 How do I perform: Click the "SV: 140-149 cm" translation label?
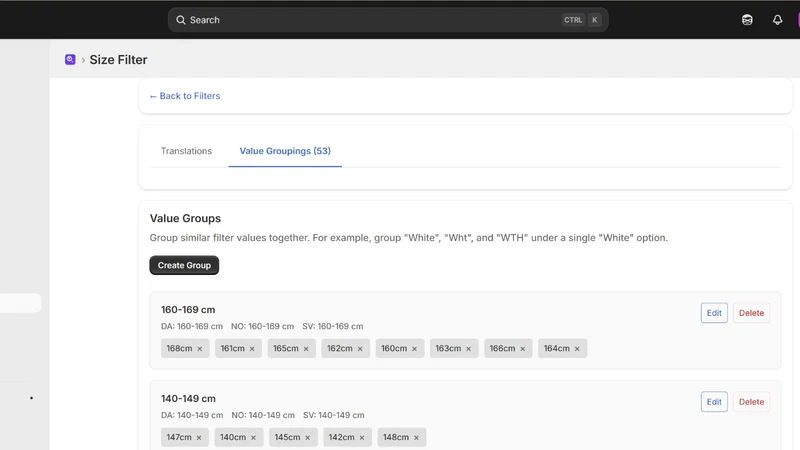pos(334,415)
